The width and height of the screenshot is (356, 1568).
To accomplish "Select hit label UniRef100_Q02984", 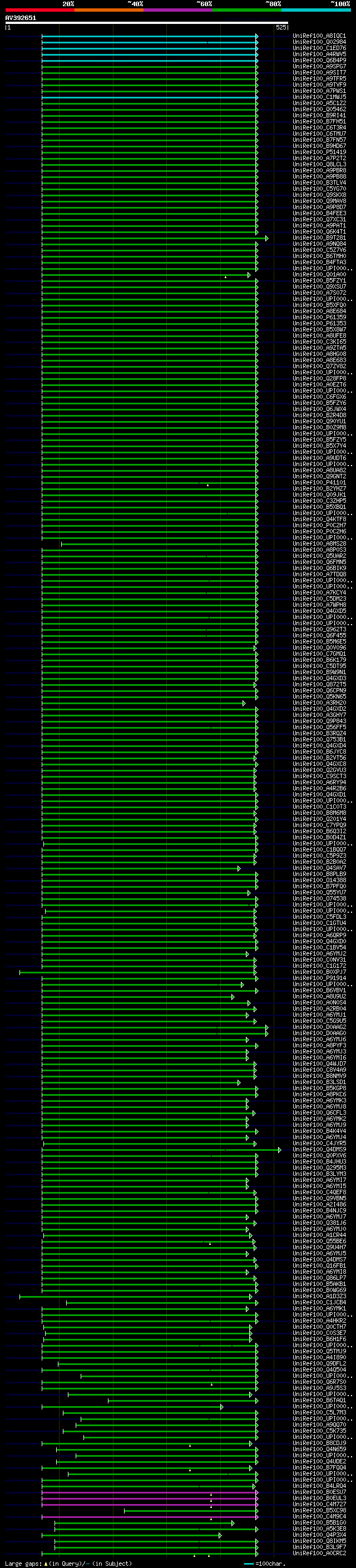I will pyautogui.click(x=319, y=42).
